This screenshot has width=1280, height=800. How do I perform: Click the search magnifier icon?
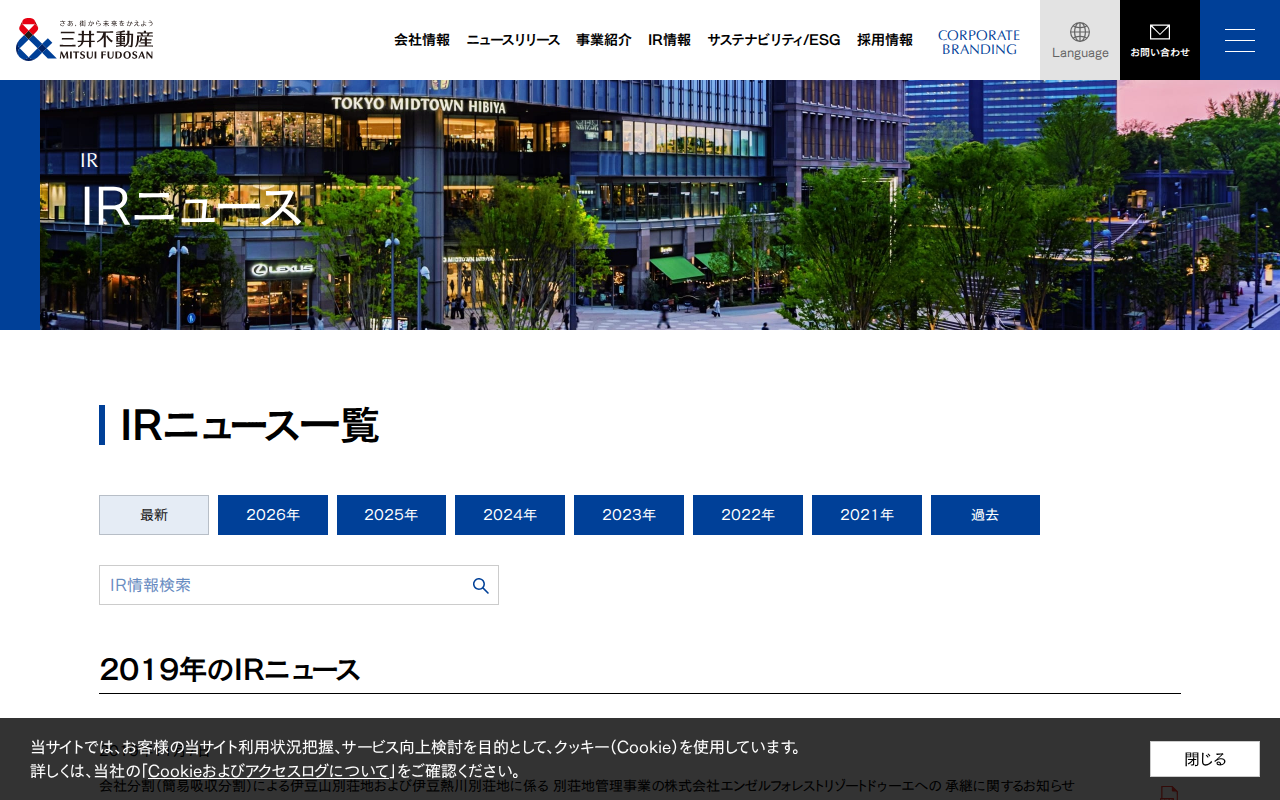tap(480, 586)
